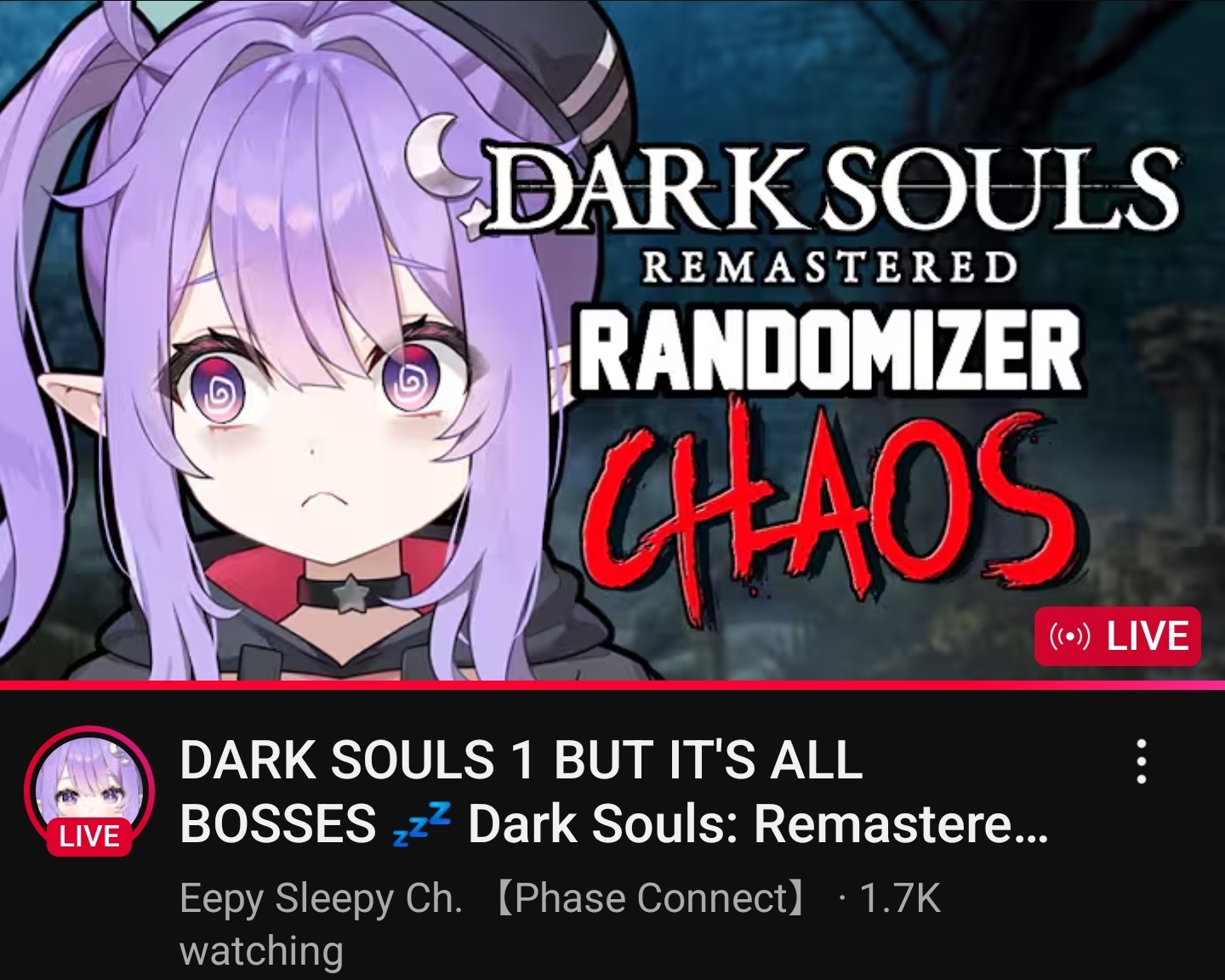
Task: Open the three-dot more options menu
Action: click(1142, 761)
